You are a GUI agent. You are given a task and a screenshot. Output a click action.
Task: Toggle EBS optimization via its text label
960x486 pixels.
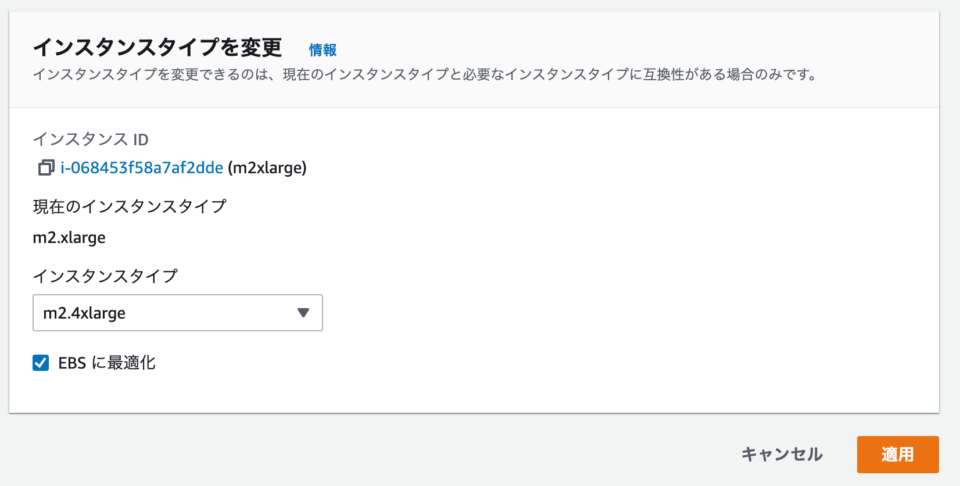(107, 363)
